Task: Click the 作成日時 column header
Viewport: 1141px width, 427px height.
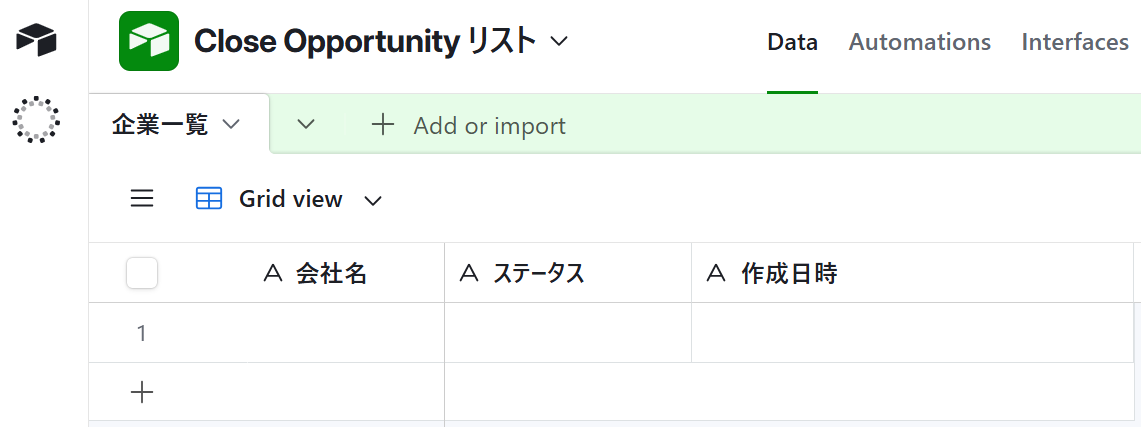Action: tap(788, 273)
